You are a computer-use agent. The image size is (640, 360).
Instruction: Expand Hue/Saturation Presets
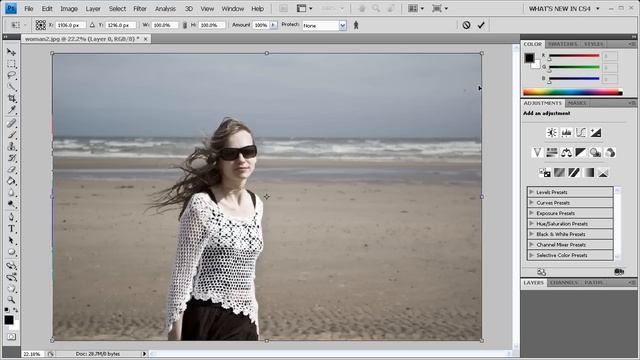(531, 224)
